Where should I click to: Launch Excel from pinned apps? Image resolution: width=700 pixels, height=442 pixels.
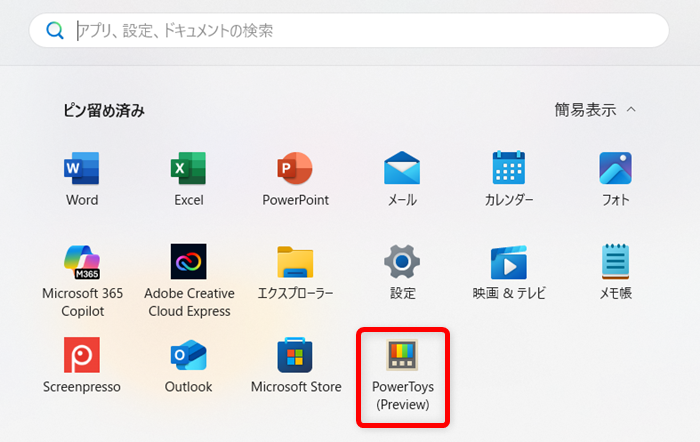click(188, 179)
